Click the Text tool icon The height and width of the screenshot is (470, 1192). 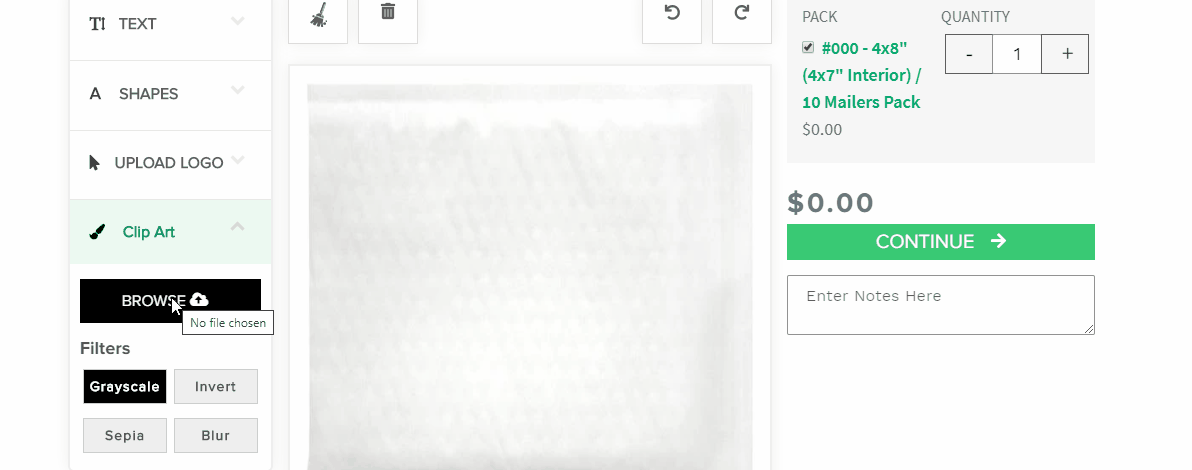(x=97, y=24)
